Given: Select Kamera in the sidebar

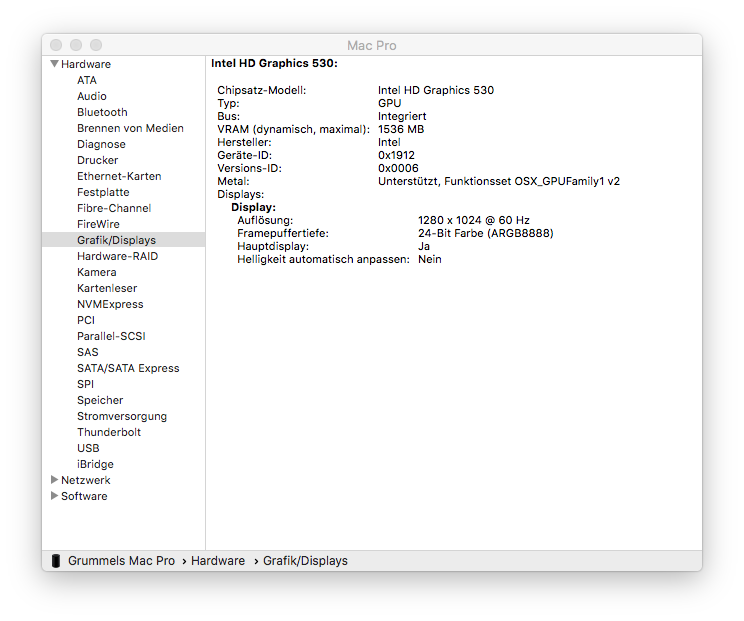Looking at the screenshot, I should click(x=96, y=272).
